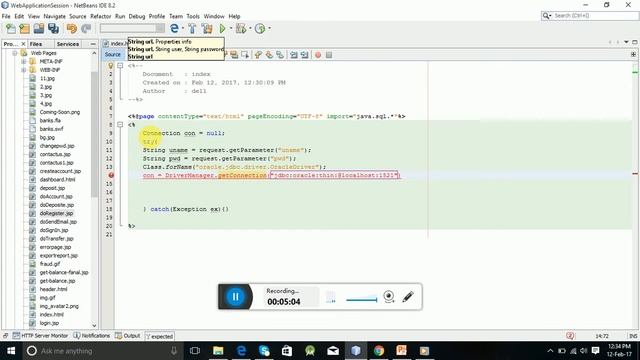The height and width of the screenshot is (360, 640).
Task: Click the grayed-out Redo icon
Action: 86,29
